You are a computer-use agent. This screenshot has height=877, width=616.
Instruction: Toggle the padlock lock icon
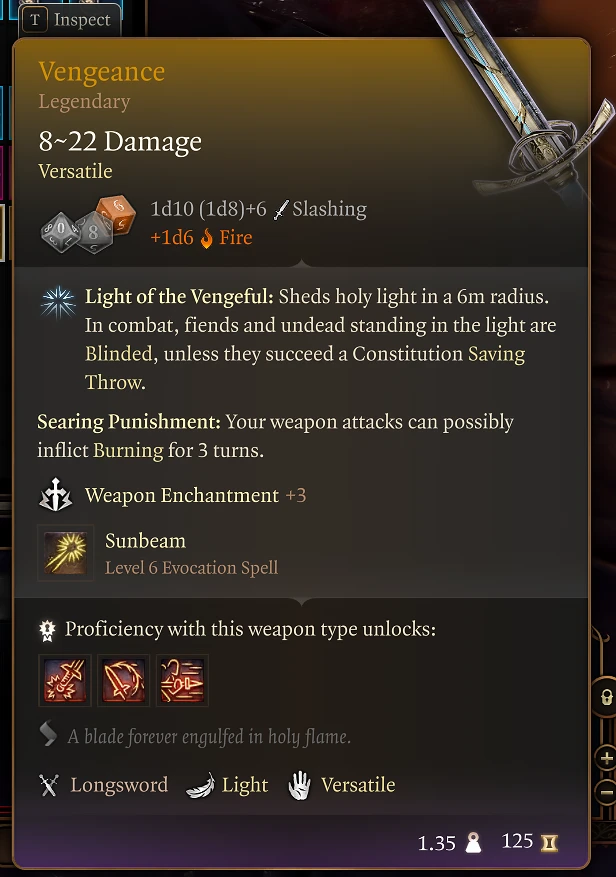tap(605, 697)
